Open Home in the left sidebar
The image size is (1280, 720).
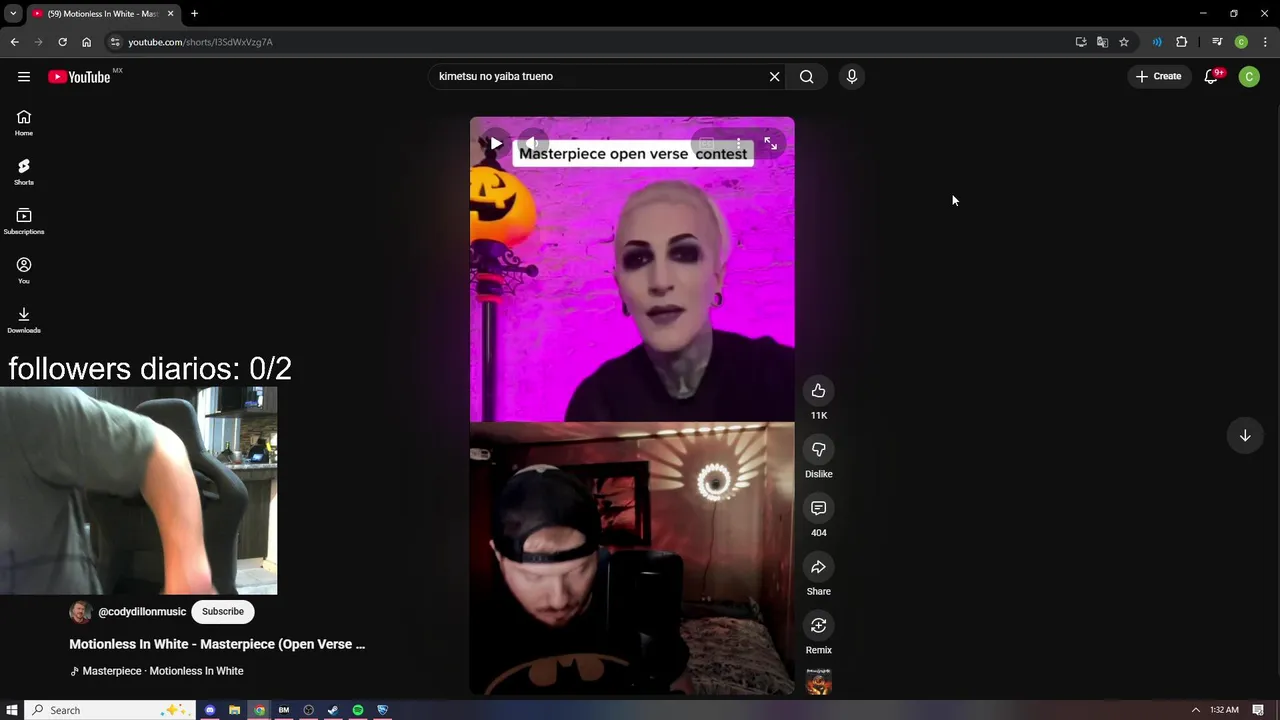coord(24,123)
